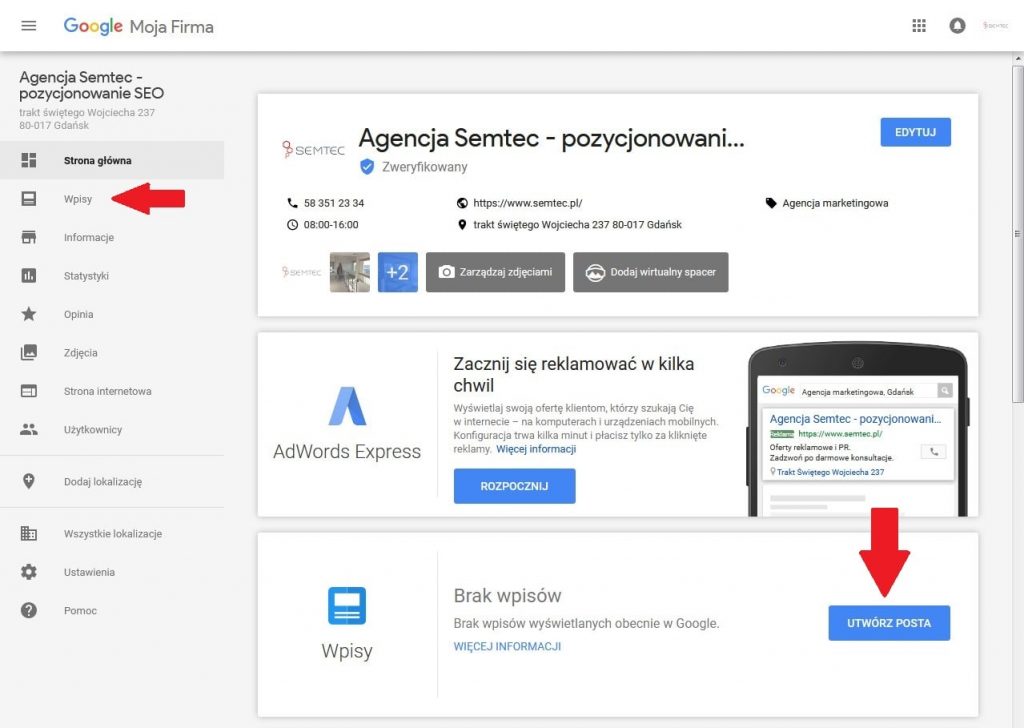Select Wszystkie lokalizacje in the sidebar
Image resolution: width=1024 pixels, height=728 pixels.
112,533
